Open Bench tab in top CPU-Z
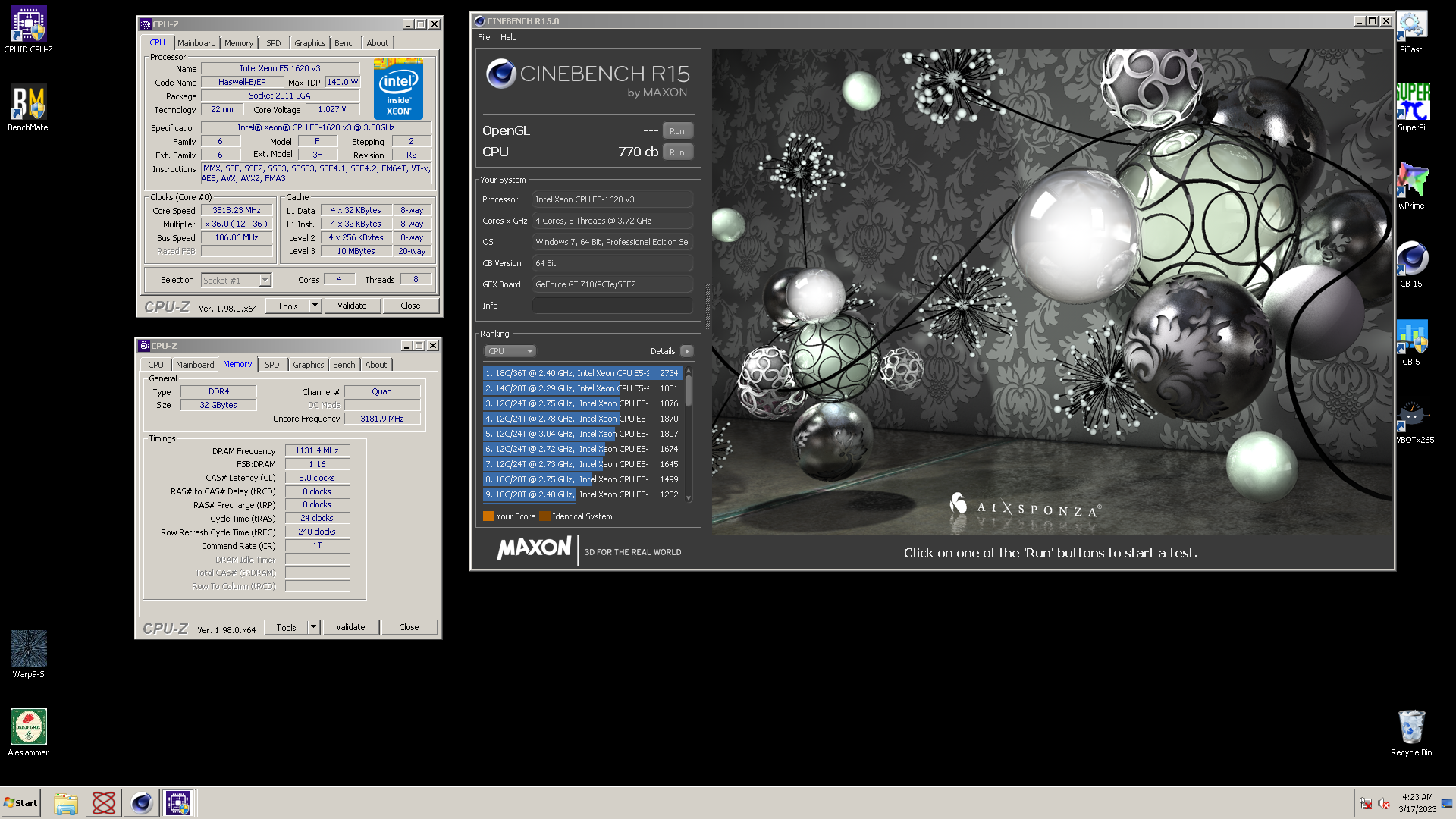This screenshot has height=819, width=1456. tap(345, 43)
